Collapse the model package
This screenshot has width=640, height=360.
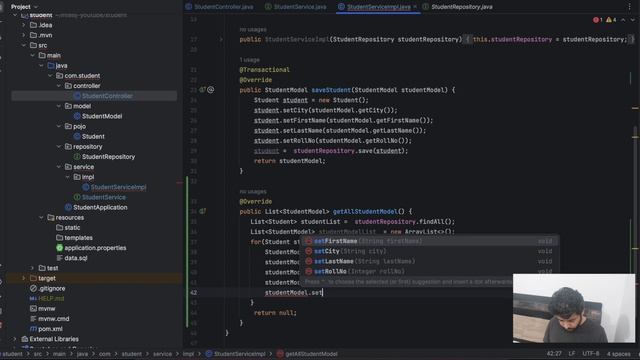(x=59, y=106)
